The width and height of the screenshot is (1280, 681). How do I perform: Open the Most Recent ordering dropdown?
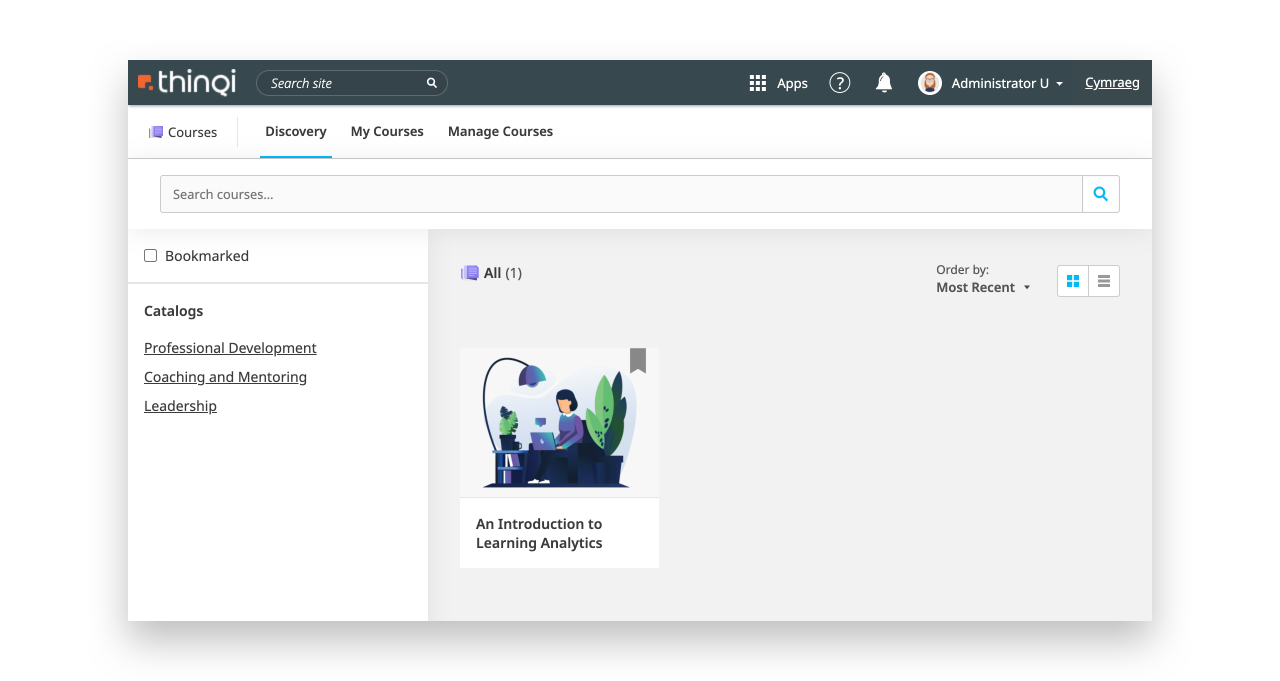981,287
